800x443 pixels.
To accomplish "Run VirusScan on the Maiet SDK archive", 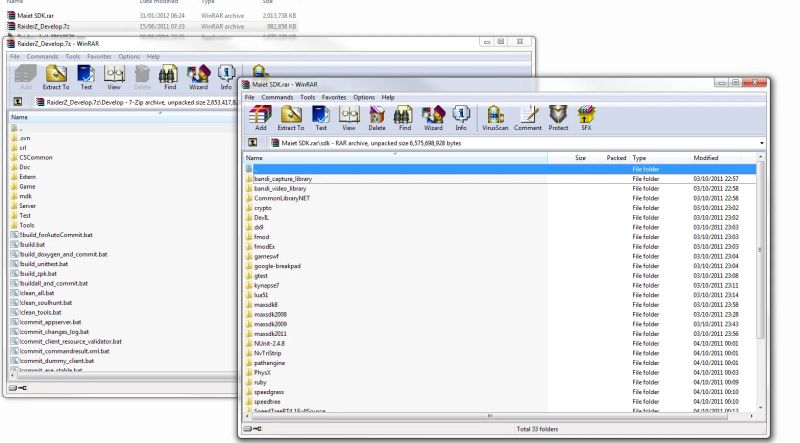I will click(x=495, y=118).
